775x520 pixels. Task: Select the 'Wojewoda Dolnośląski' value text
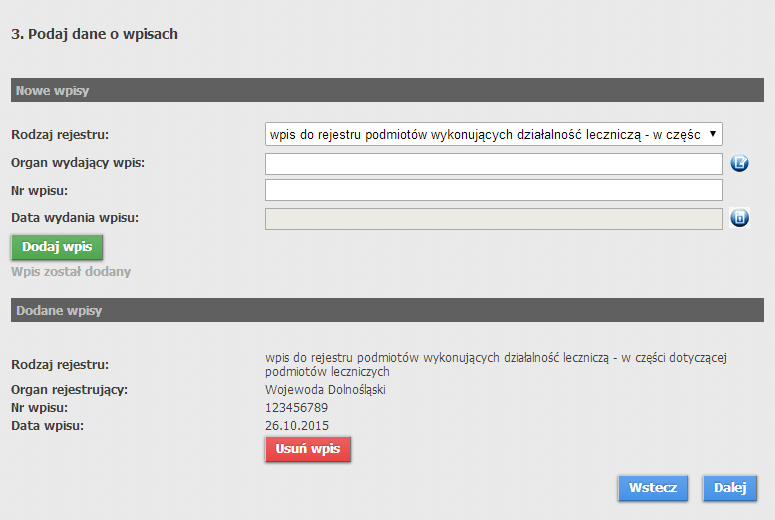pyautogui.click(x=325, y=390)
